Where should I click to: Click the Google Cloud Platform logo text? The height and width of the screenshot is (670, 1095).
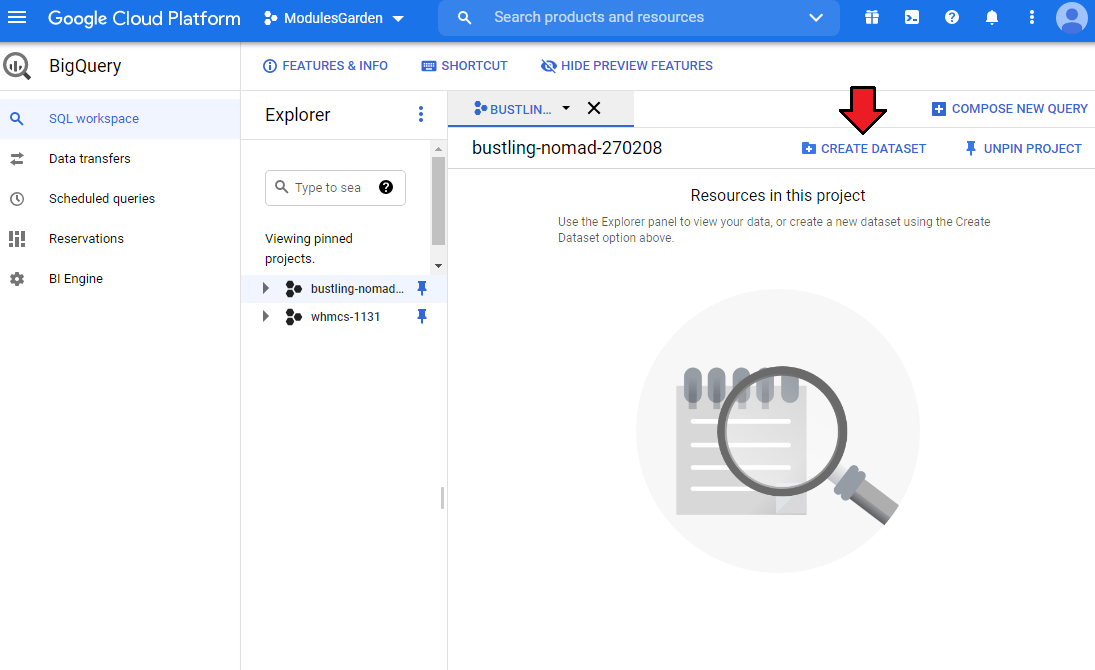point(144,18)
